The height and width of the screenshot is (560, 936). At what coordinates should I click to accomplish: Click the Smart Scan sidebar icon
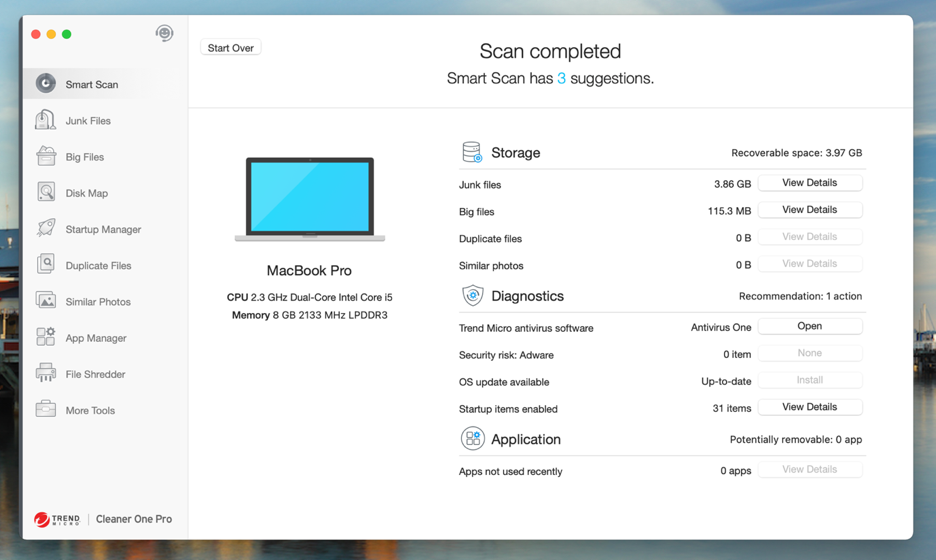point(46,84)
